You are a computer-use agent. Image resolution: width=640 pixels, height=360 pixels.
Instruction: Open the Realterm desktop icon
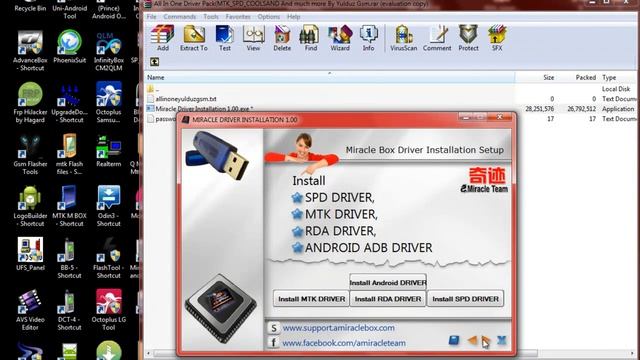(x=109, y=151)
